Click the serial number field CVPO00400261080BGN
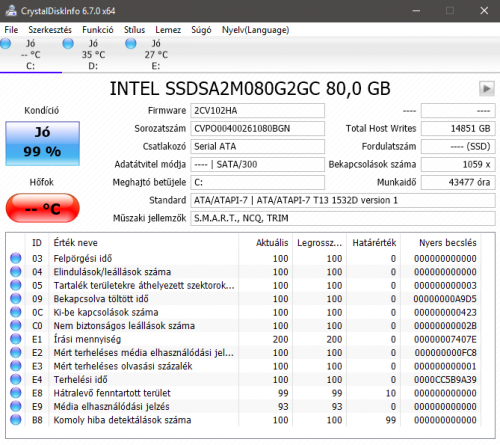This screenshot has width=500, height=445. 257,129
